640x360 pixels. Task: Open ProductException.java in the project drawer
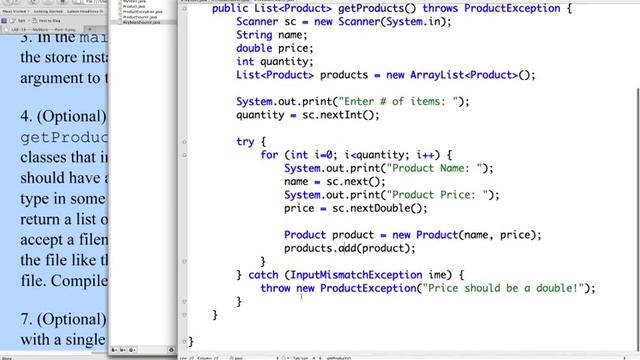(x=142, y=12)
